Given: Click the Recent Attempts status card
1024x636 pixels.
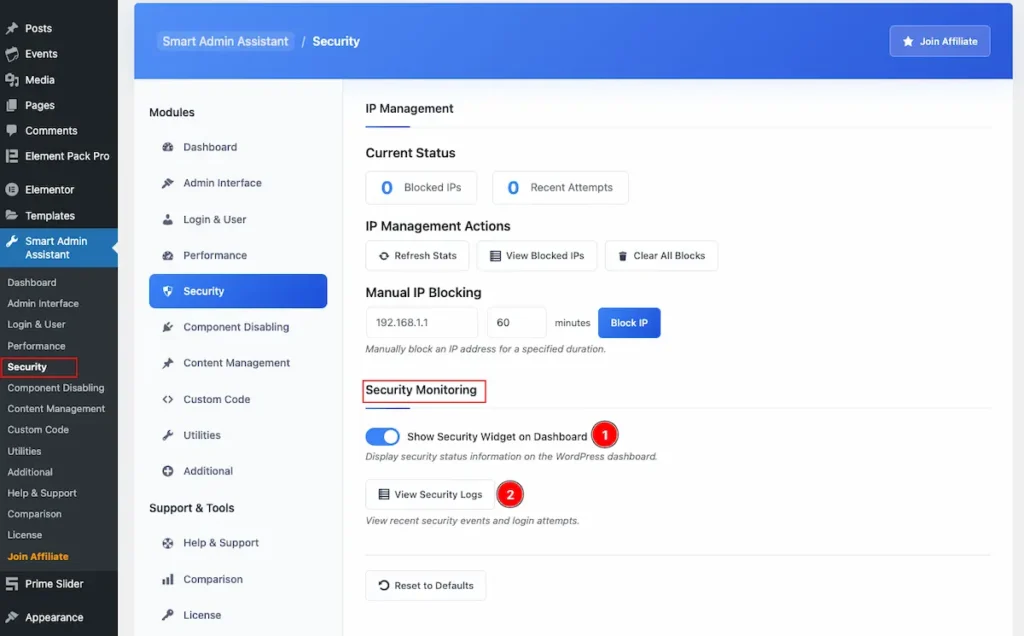Looking at the screenshot, I should click(x=560, y=188).
